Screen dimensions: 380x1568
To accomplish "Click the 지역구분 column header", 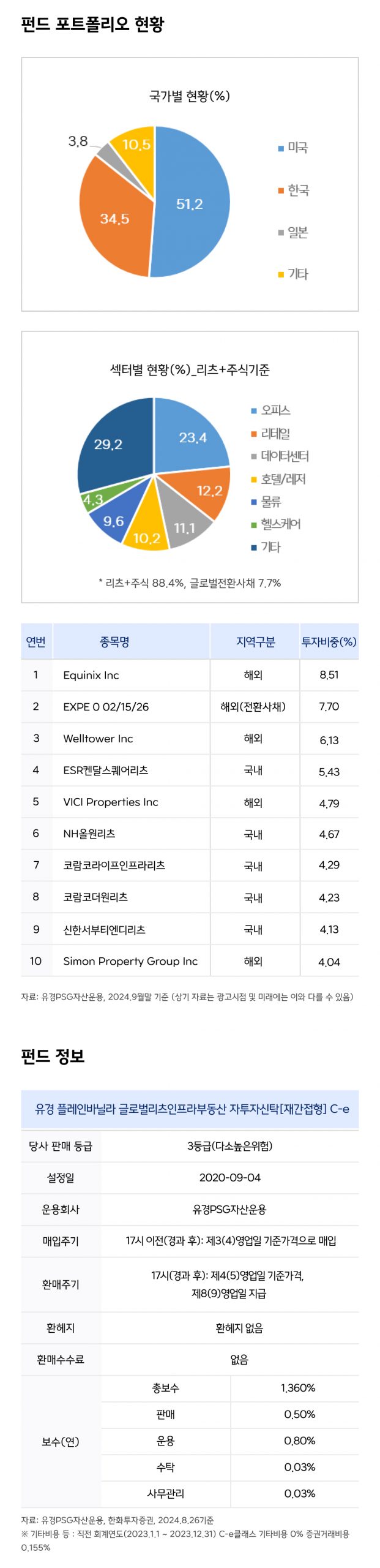I will (255, 641).
